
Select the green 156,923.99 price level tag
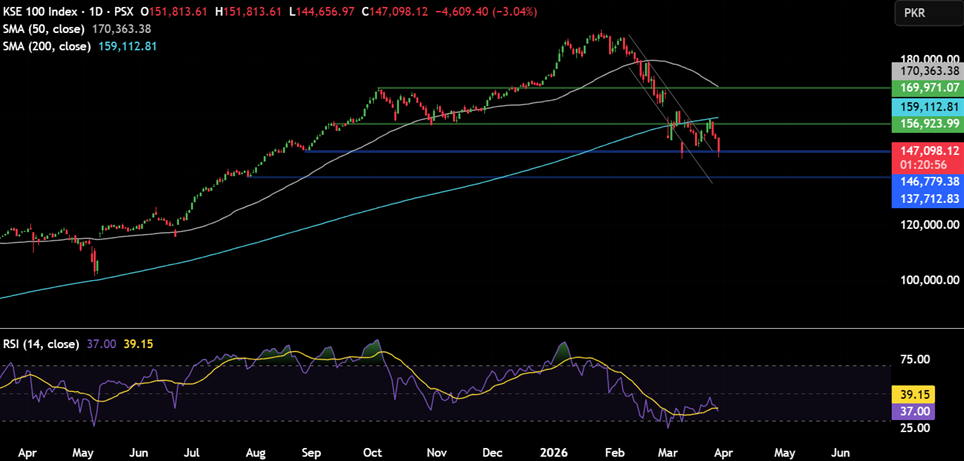point(927,124)
